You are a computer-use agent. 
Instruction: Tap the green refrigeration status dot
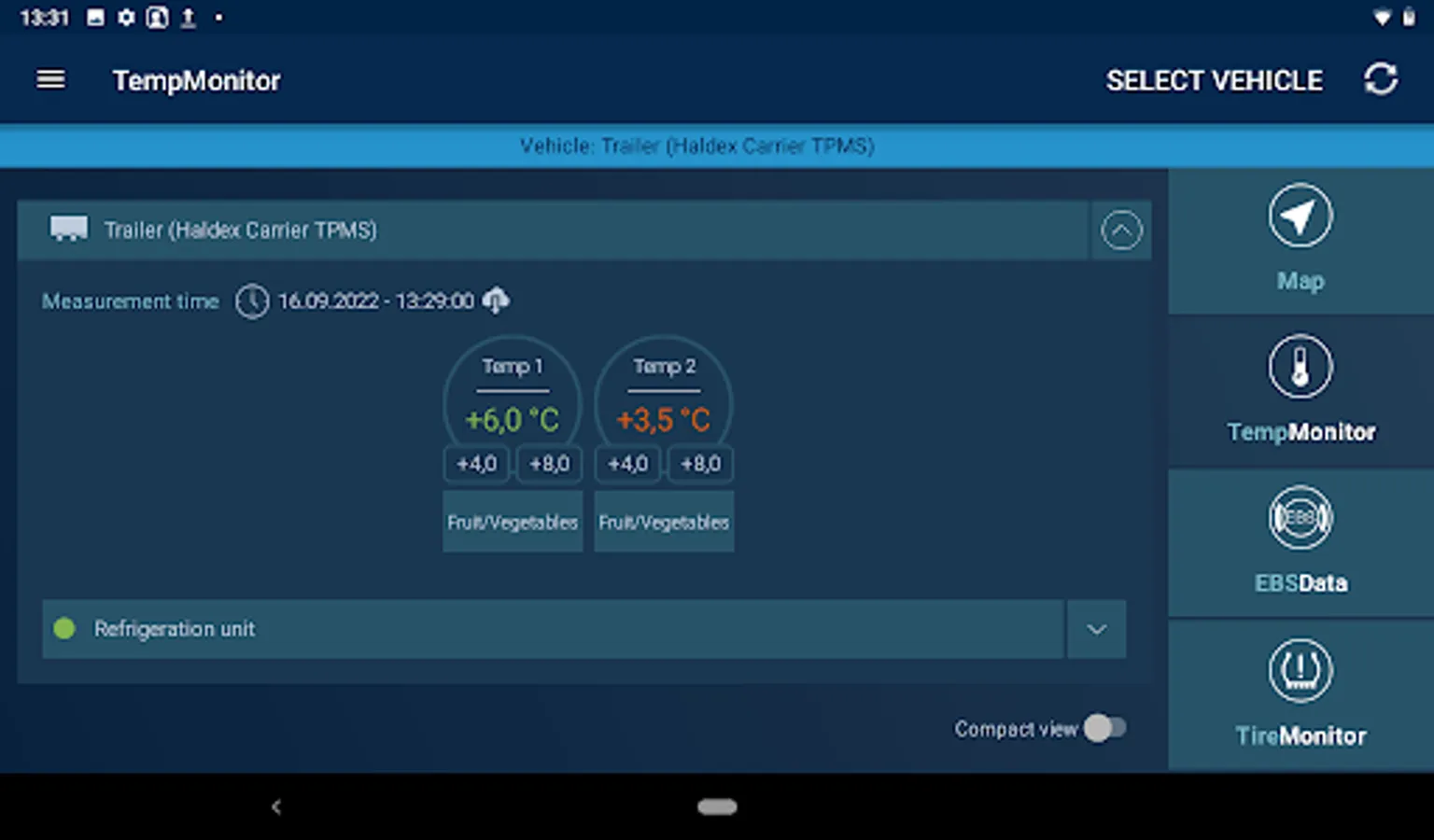click(x=64, y=629)
